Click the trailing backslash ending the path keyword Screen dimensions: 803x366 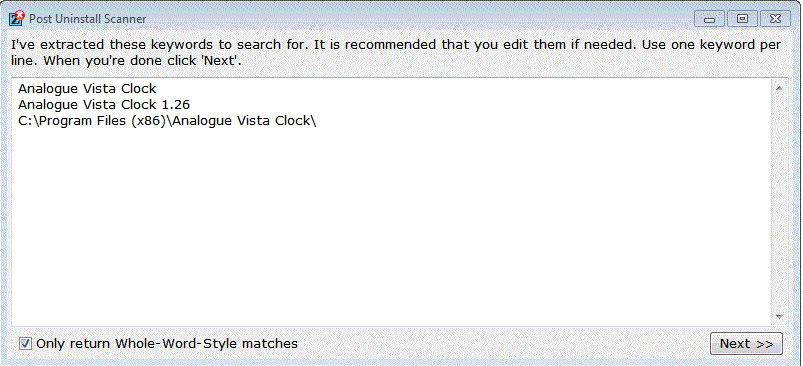(313, 121)
